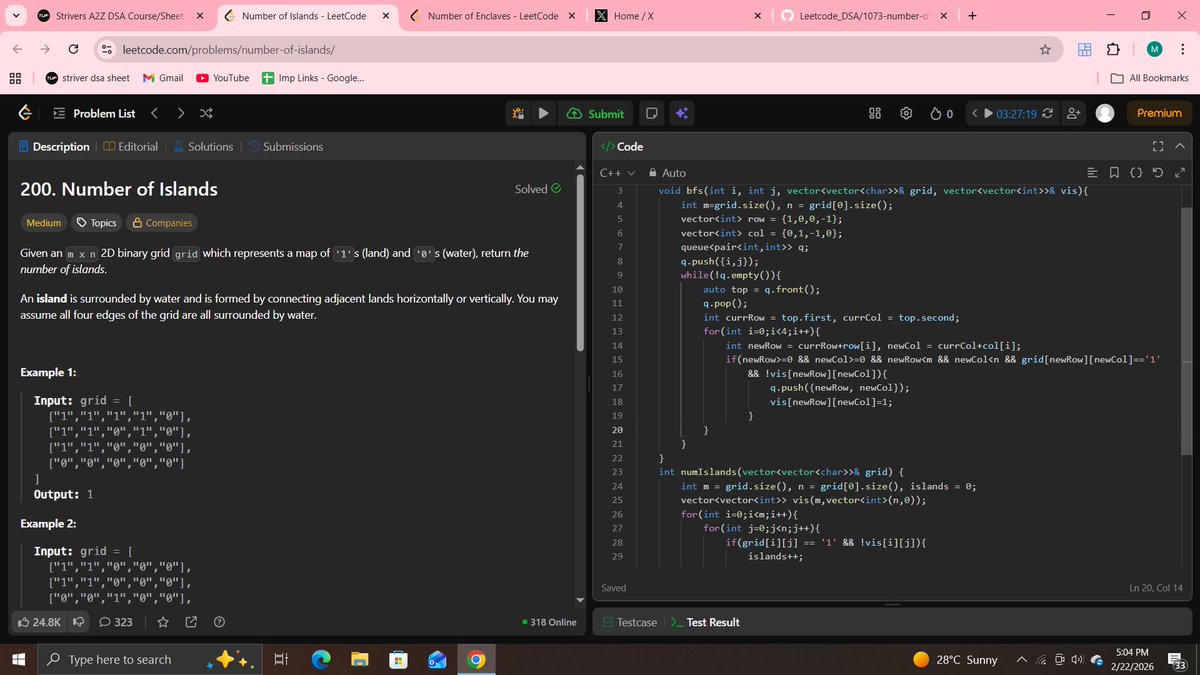The height and width of the screenshot is (675, 1200).
Task: Go to the previous problem arrow
Action: point(154,114)
